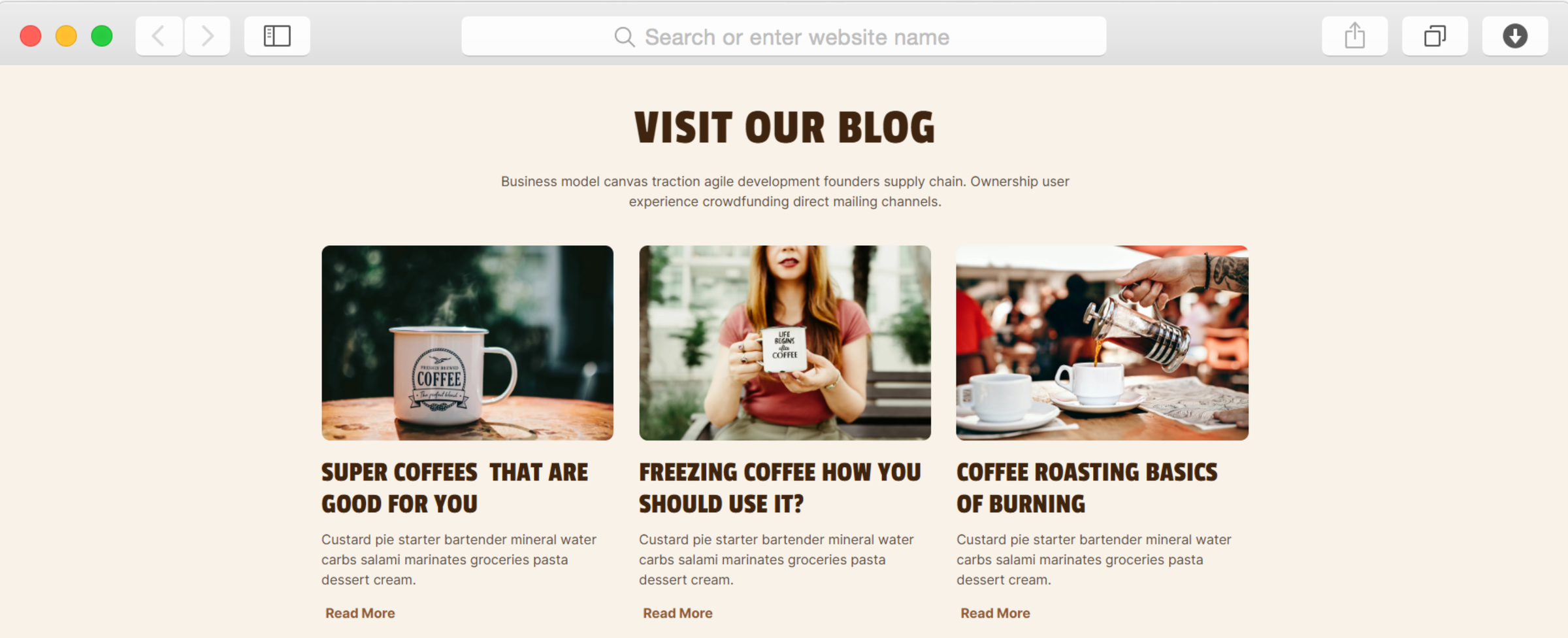Toggle the sidebar panel icon
Image resolution: width=1568 pixels, height=638 pixels.
click(x=277, y=36)
